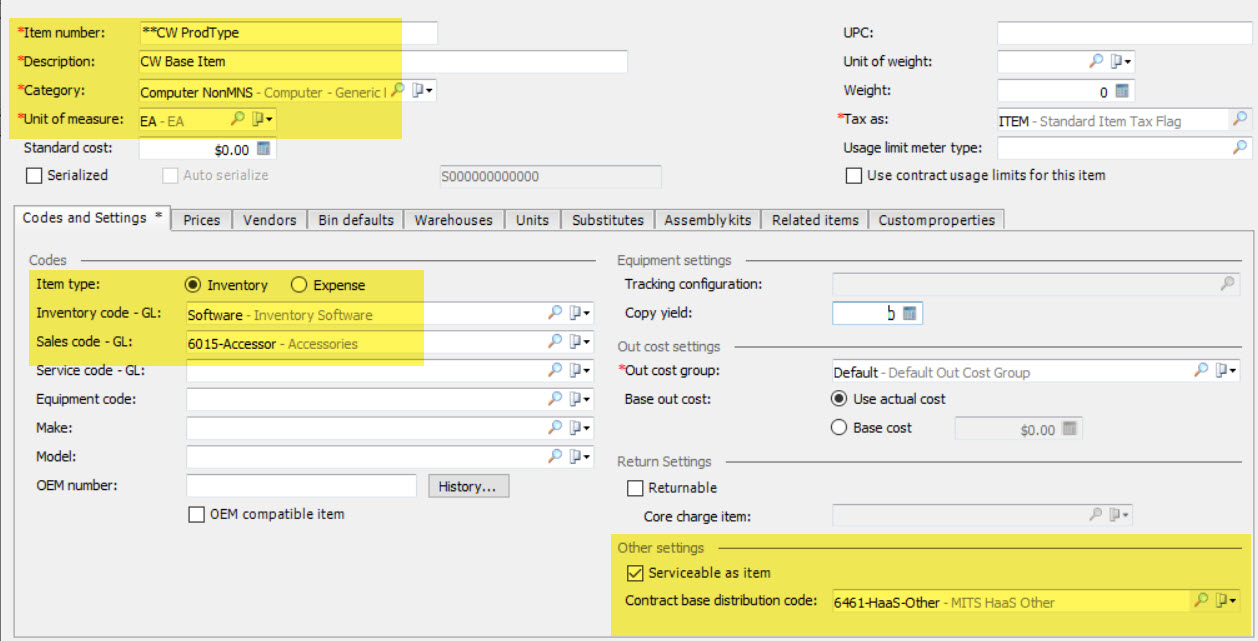This screenshot has width=1258, height=641.
Task: Select the Expense item type radio
Action: pyautogui.click(x=298, y=285)
